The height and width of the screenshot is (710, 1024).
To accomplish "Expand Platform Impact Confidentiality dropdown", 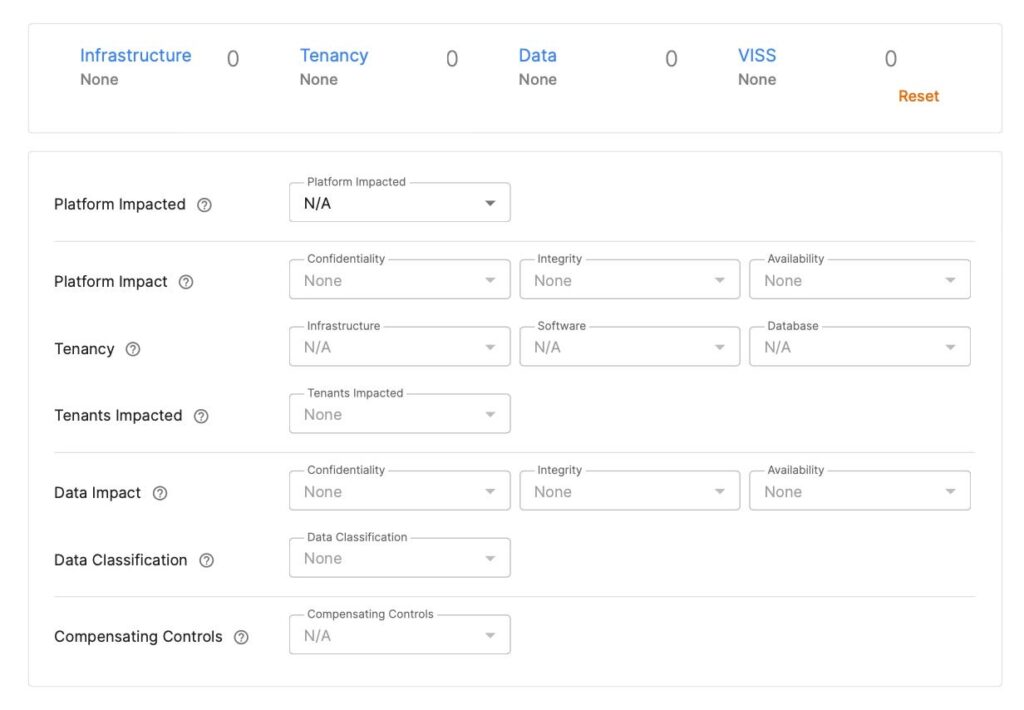I will (399, 281).
